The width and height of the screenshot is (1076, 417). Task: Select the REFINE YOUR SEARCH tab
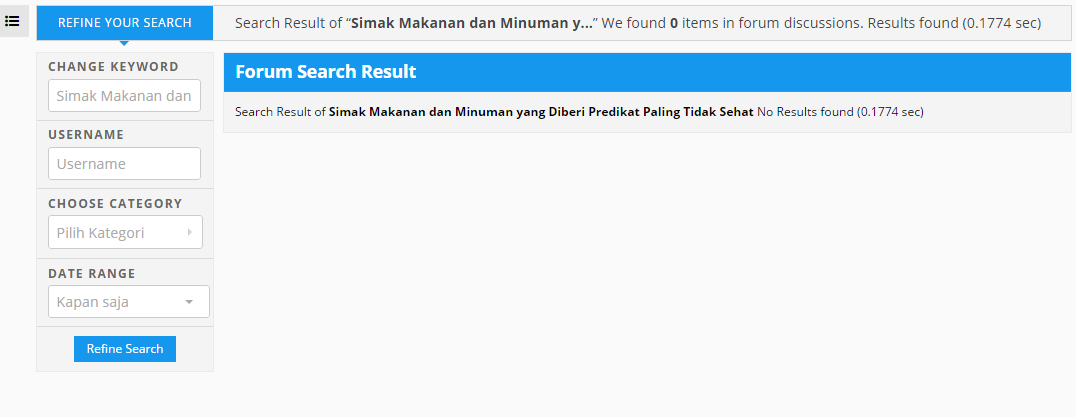tap(125, 23)
